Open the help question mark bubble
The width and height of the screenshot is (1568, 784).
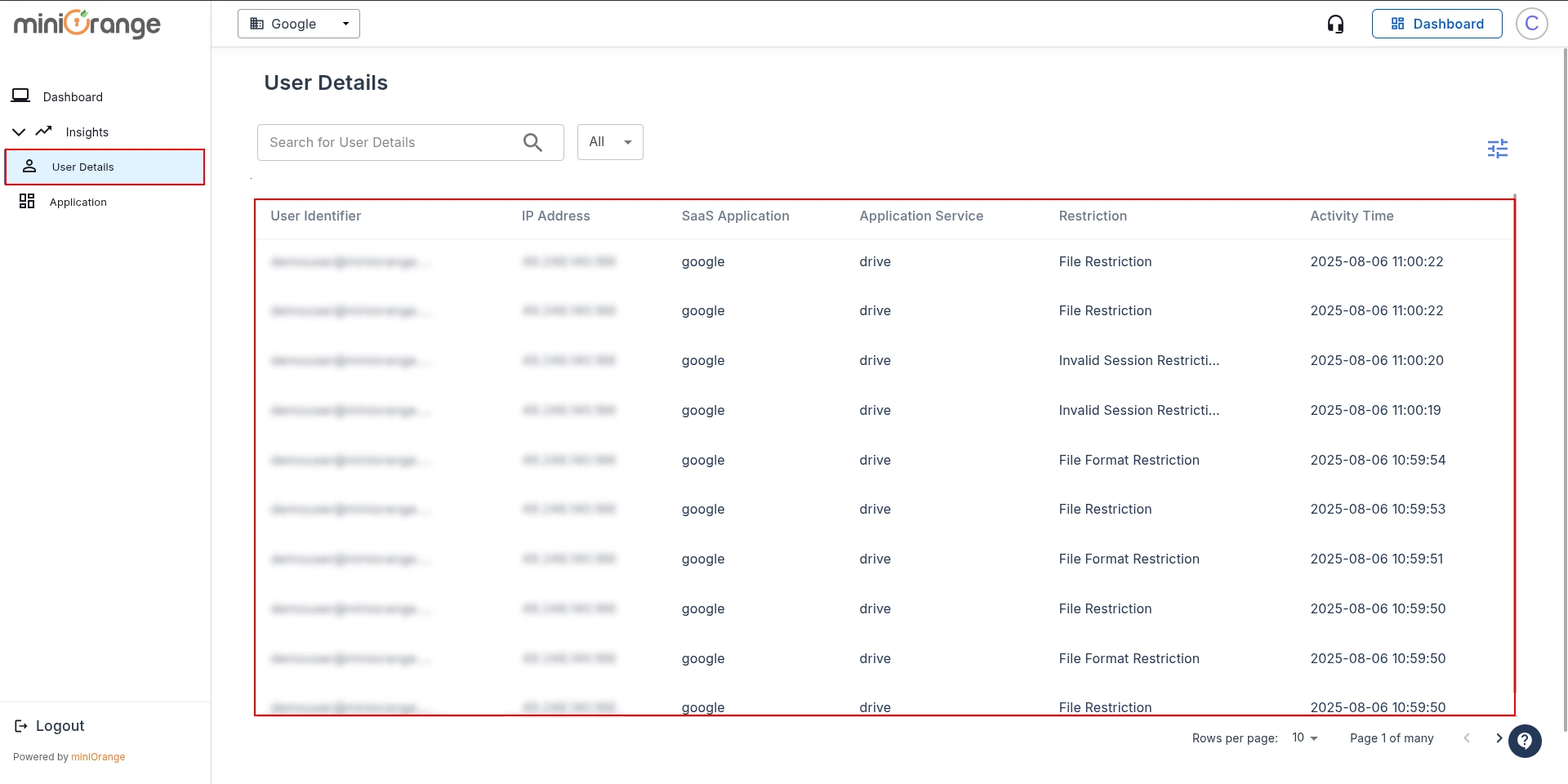click(1525, 742)
